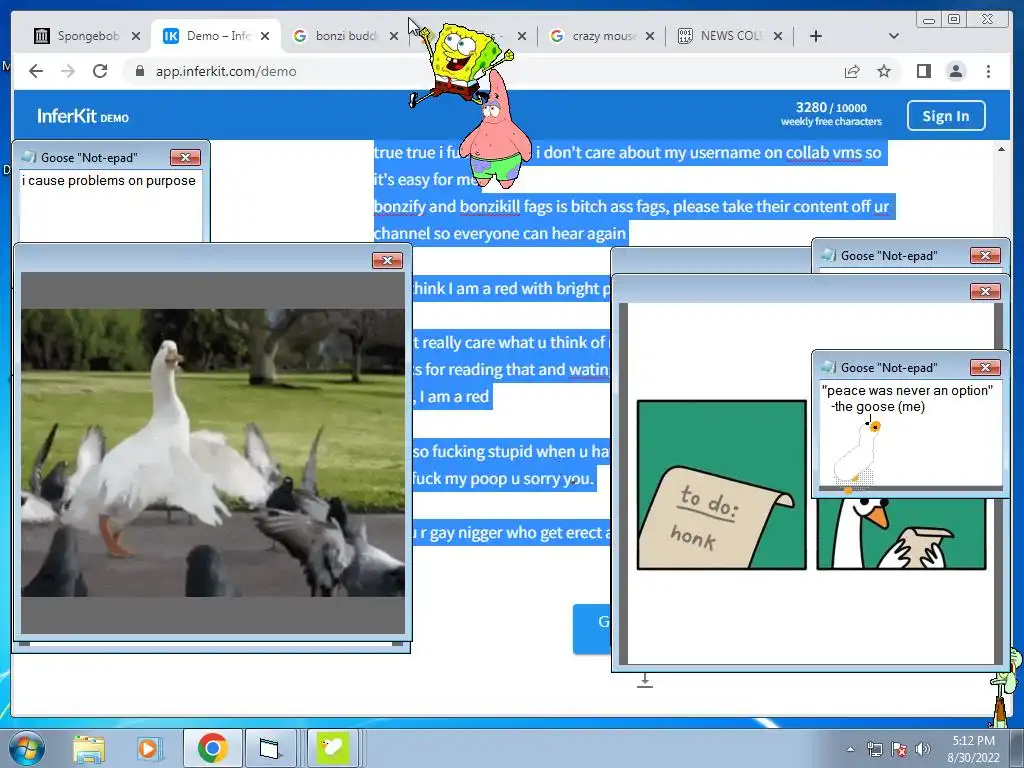The width and height of the screenshot is (1024, 768).
Task: Click the site lock icon
Action: (x=140, y=71)
